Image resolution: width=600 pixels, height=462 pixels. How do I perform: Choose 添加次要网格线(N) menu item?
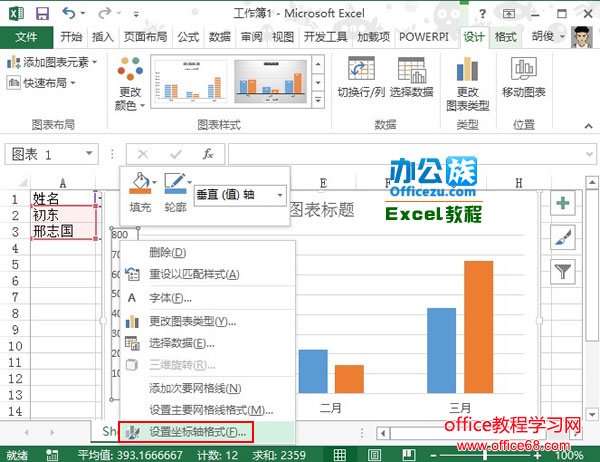click(207, 389)
